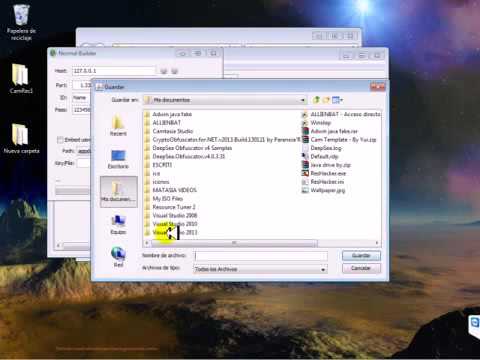Click the Cancelar button
480x360 pixels.
coord(361,268)
